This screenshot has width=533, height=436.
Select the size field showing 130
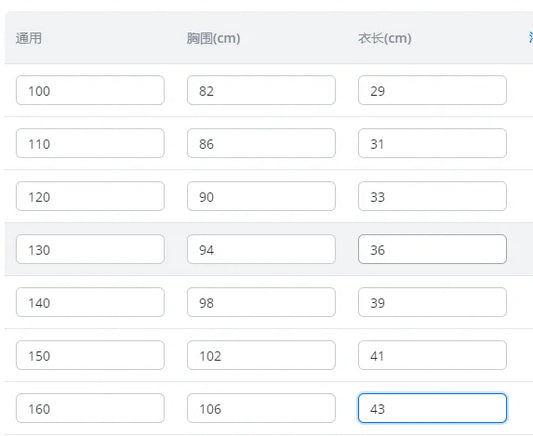click(x=90, y=249)
